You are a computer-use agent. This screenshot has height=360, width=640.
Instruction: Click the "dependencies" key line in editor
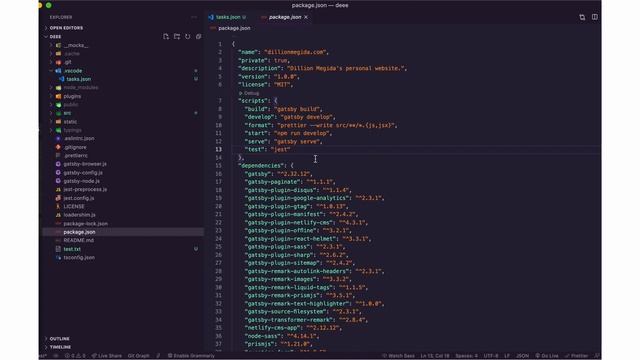(x=265, y=166)
